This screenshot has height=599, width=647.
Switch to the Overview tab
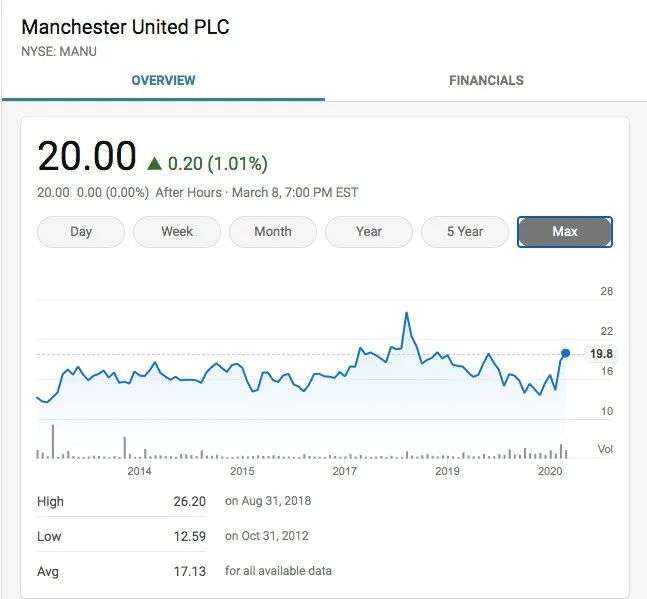(163, 80)
